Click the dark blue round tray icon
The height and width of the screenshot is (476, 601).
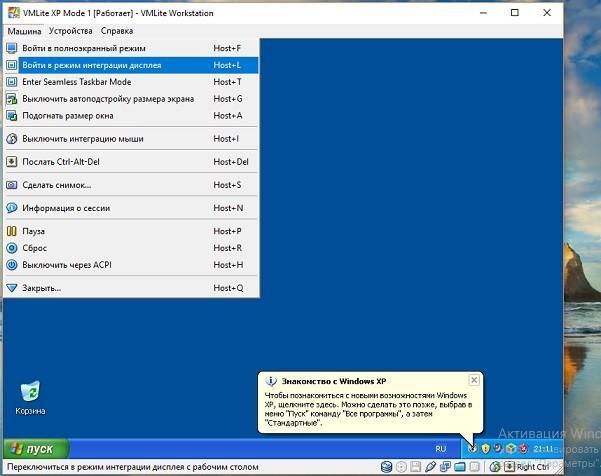click(498, 448)
